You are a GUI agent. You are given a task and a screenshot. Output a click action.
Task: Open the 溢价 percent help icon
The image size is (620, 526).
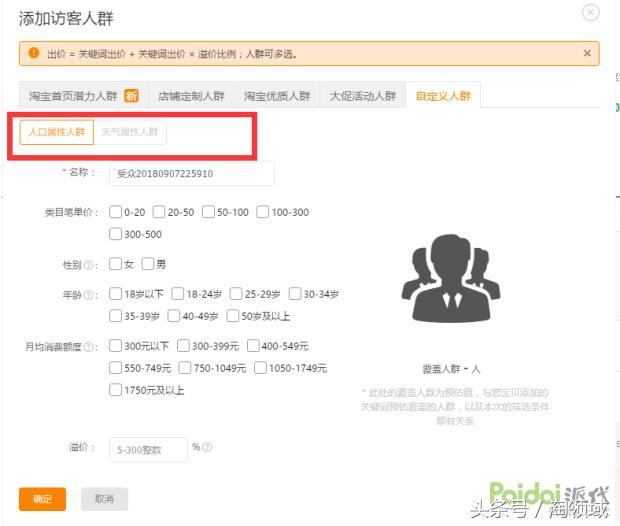pos(208,447)
